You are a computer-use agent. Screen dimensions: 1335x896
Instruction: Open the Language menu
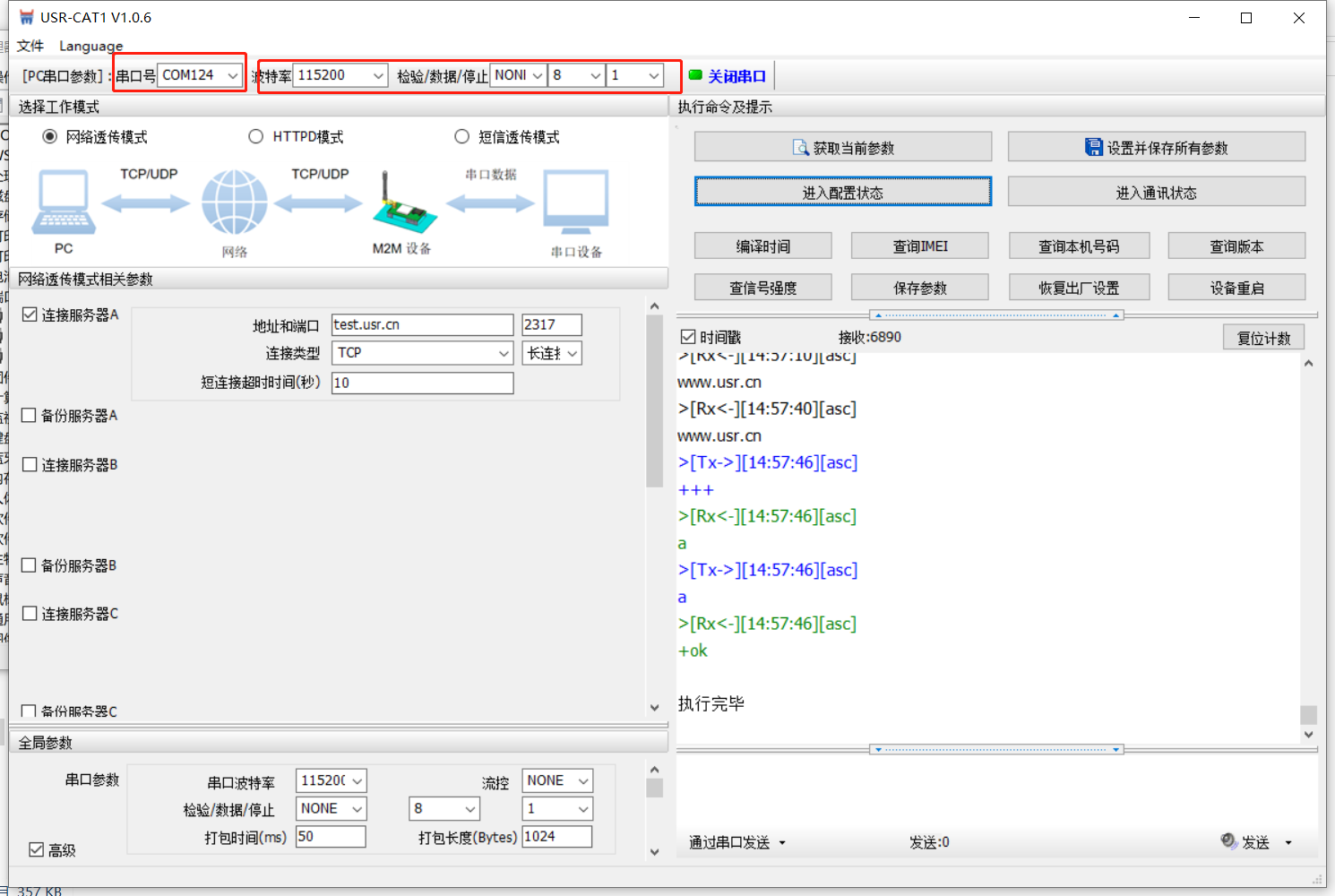[x=90, y=46]
